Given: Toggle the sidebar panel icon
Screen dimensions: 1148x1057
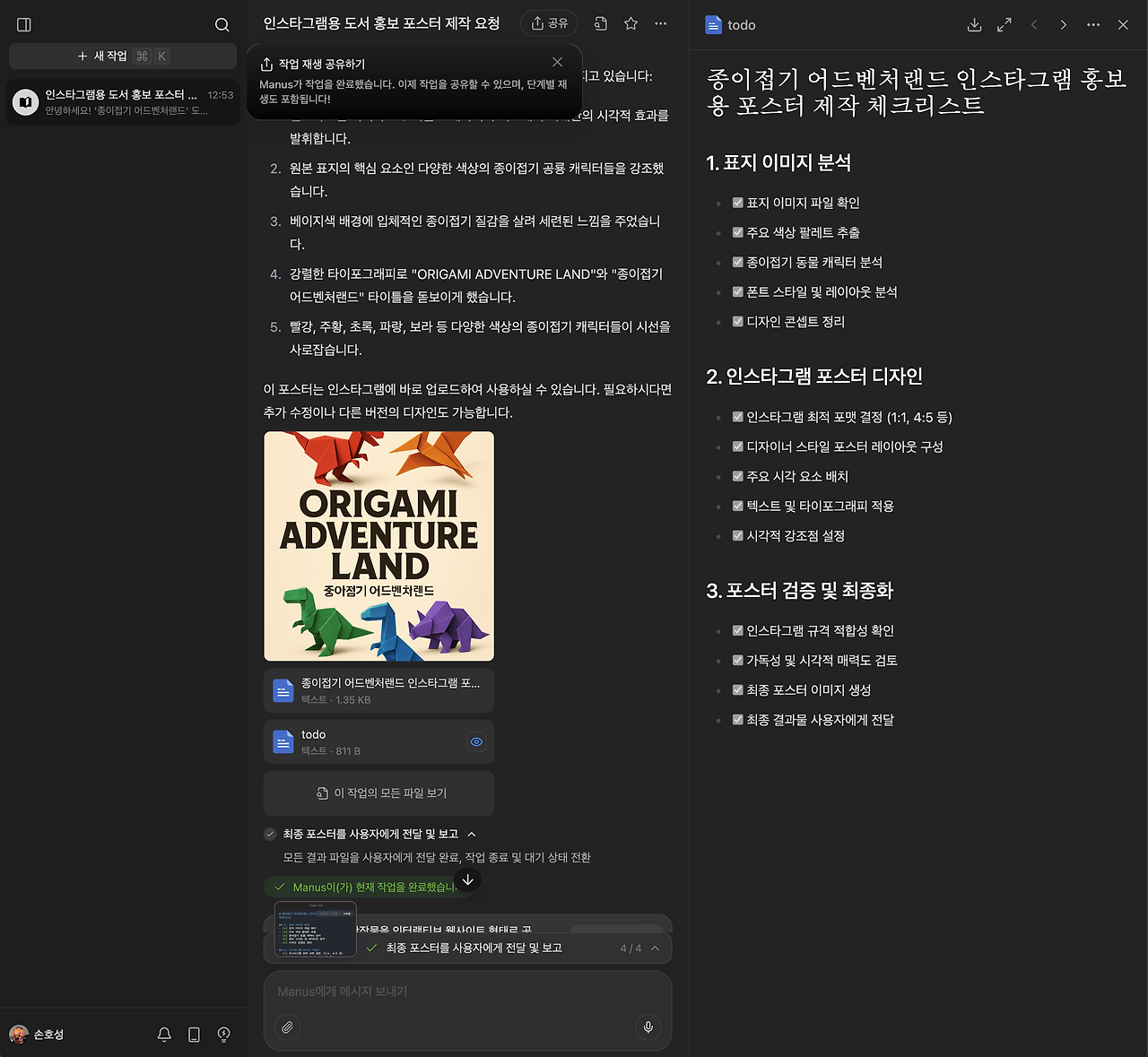Looking at the screenshot, I should coord(23,24).
